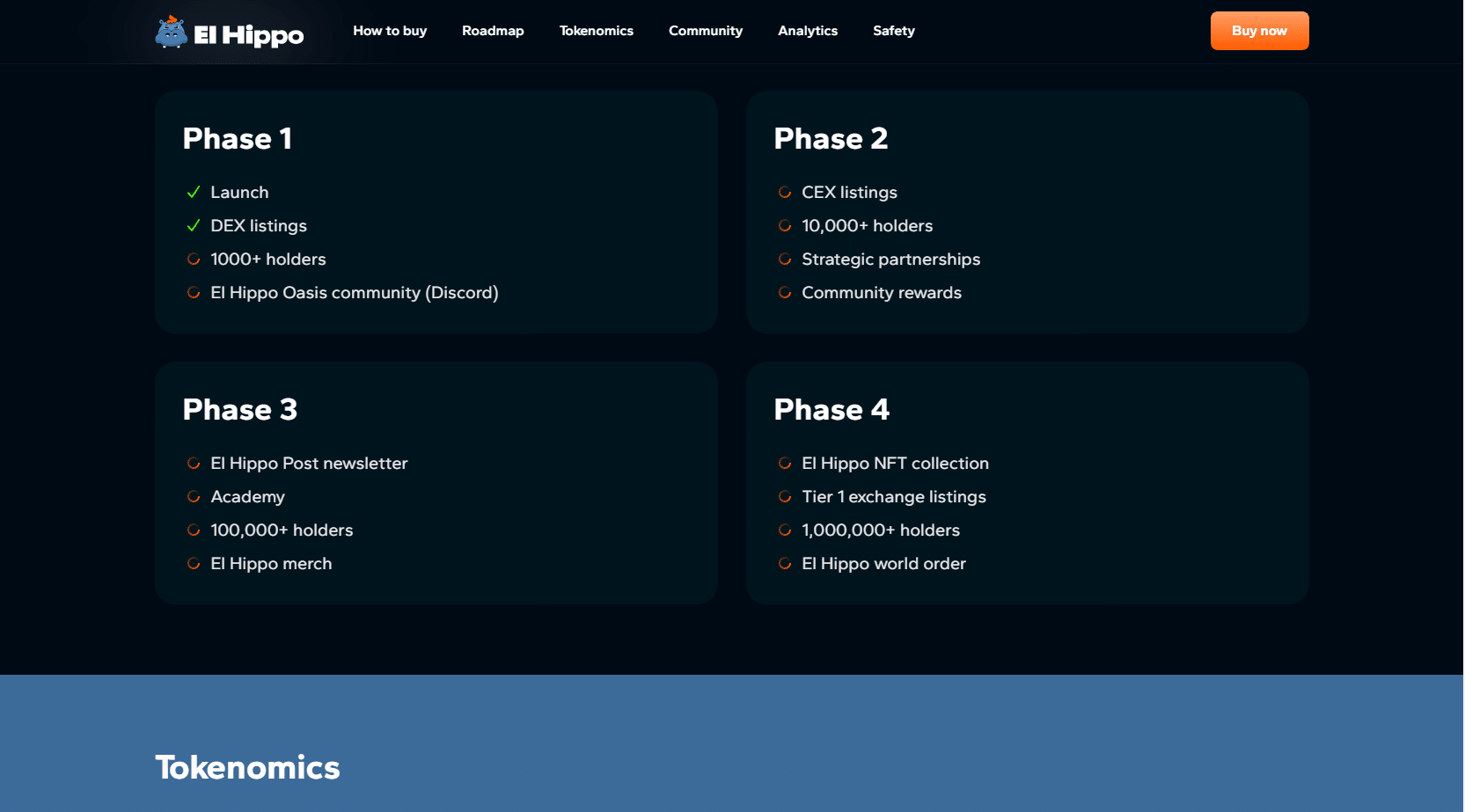
Task: Click the CEX listings text
Action: pyautogui.click(x=849, y=193)
